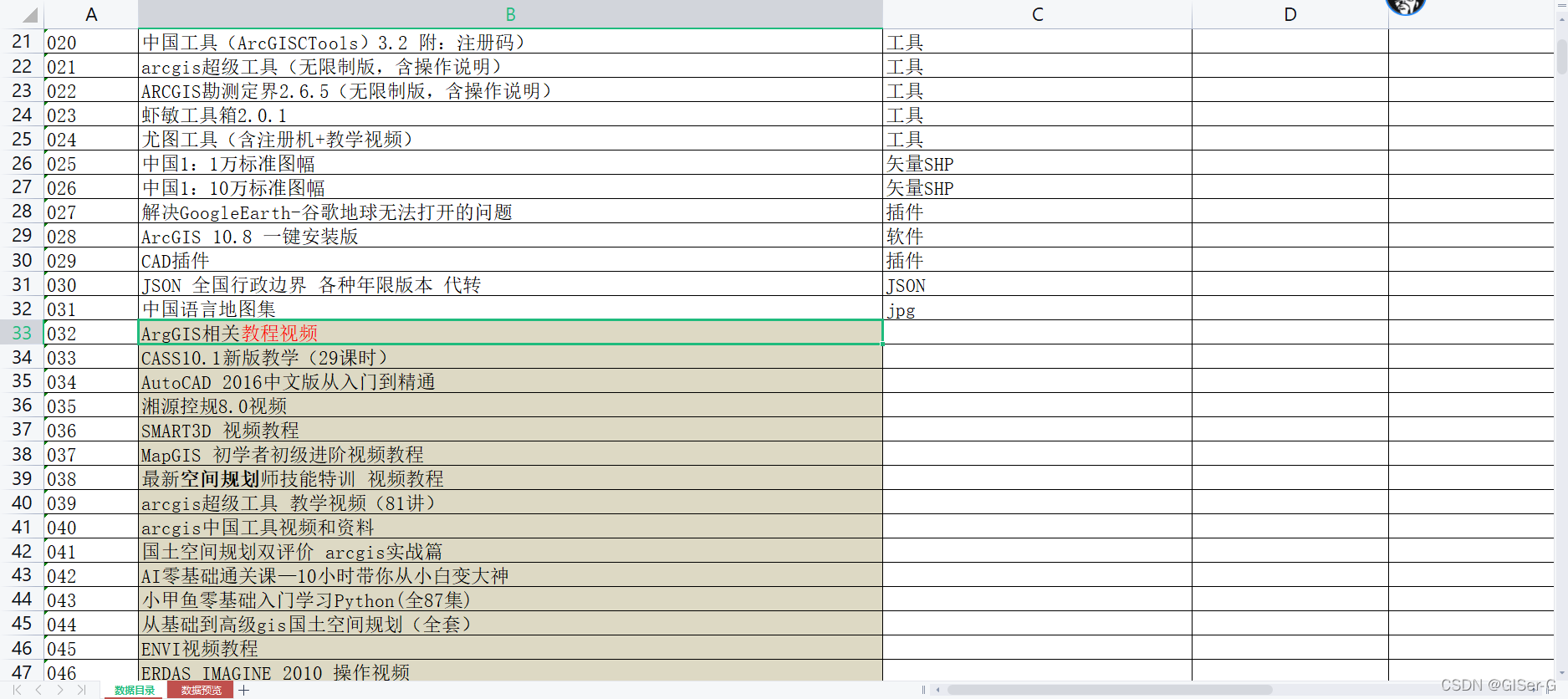The width and height of the screenshot is (1568, 699).
Task: Select cell 039 in column A
Action: (91, 503)
